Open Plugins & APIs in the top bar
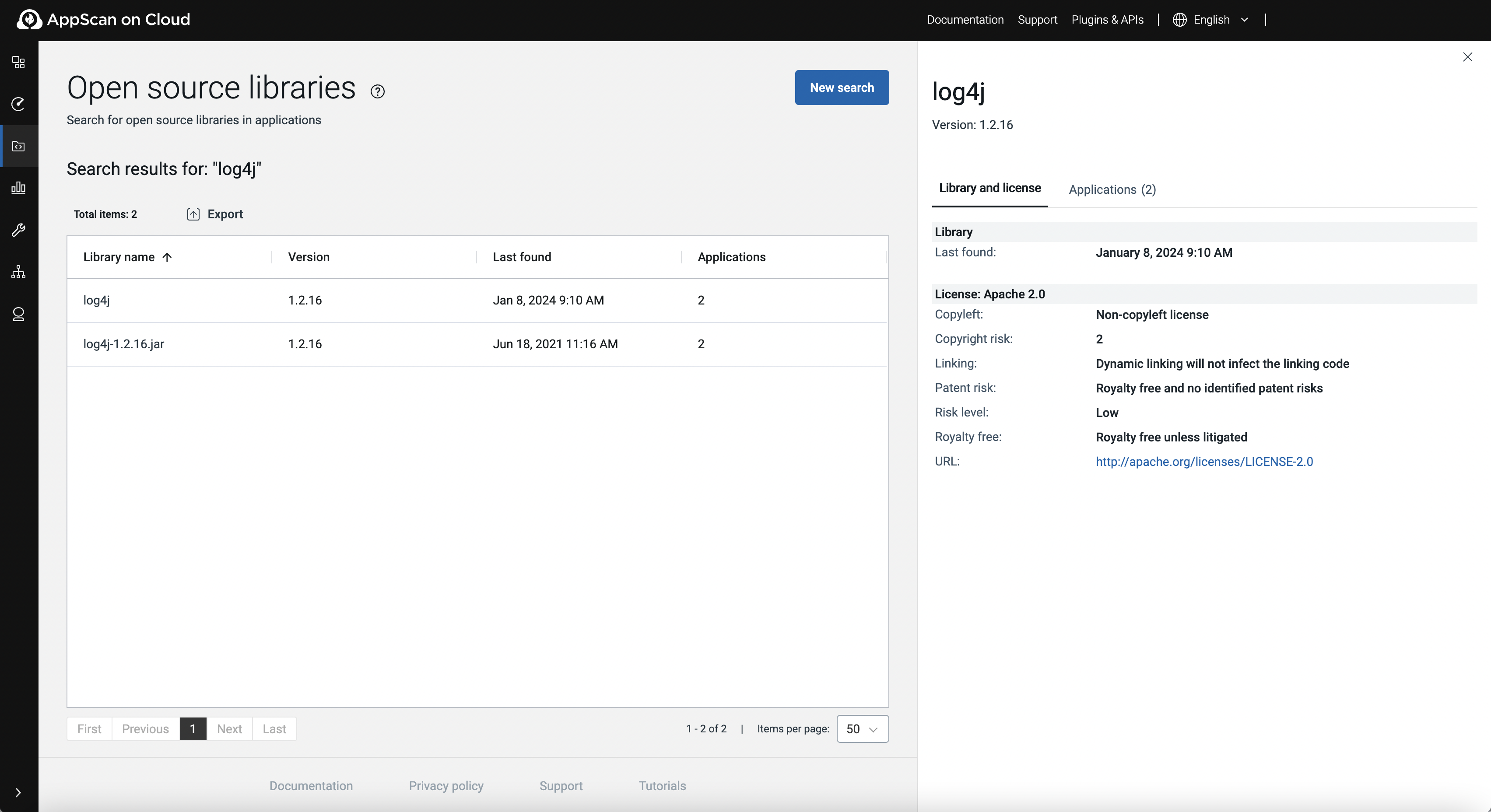 1107,20
